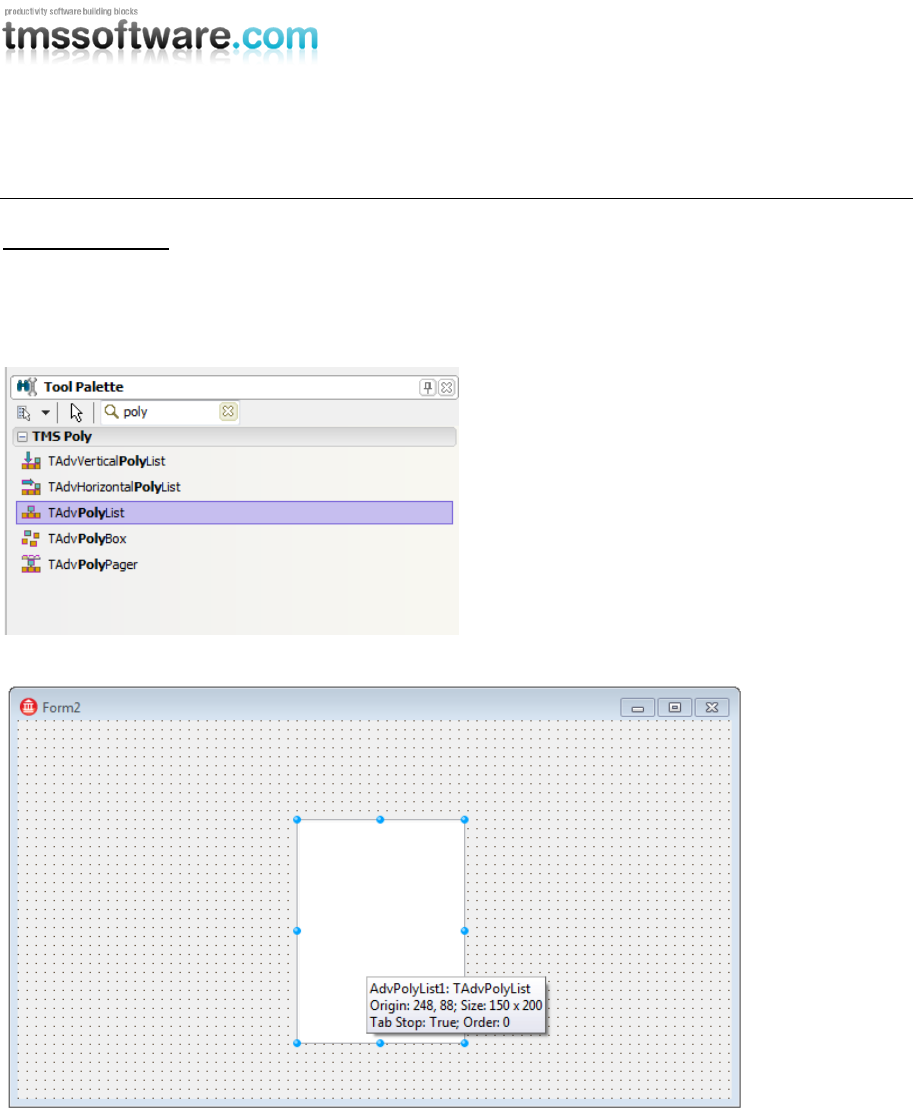913x1118 pixels.
Task: Select TAdvHorizontalPolyList in the palette
Action: [235, 487]
